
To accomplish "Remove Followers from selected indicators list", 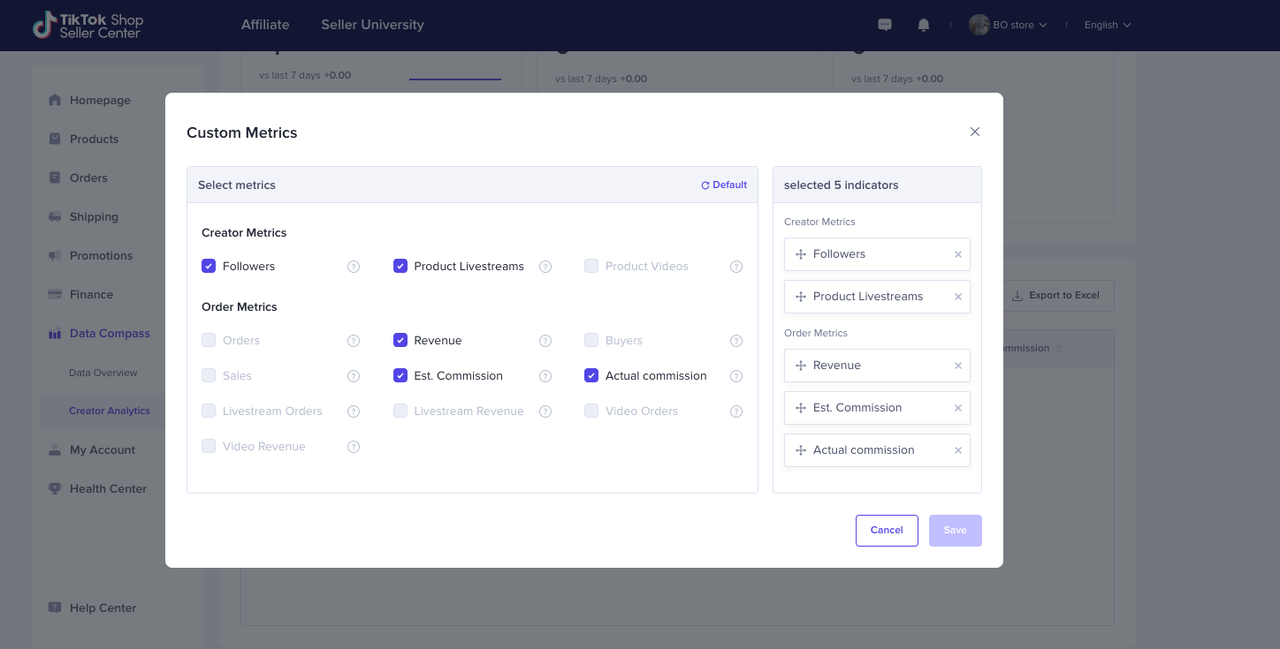I will (x=957, y=255).
